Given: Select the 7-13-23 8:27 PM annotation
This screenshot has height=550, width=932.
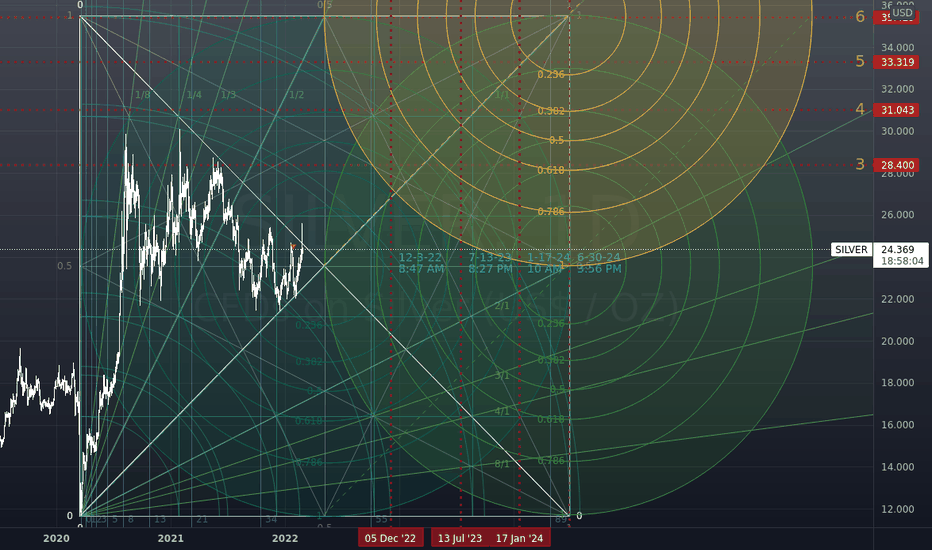Looking at the screenshot, I should click(490, 263).
